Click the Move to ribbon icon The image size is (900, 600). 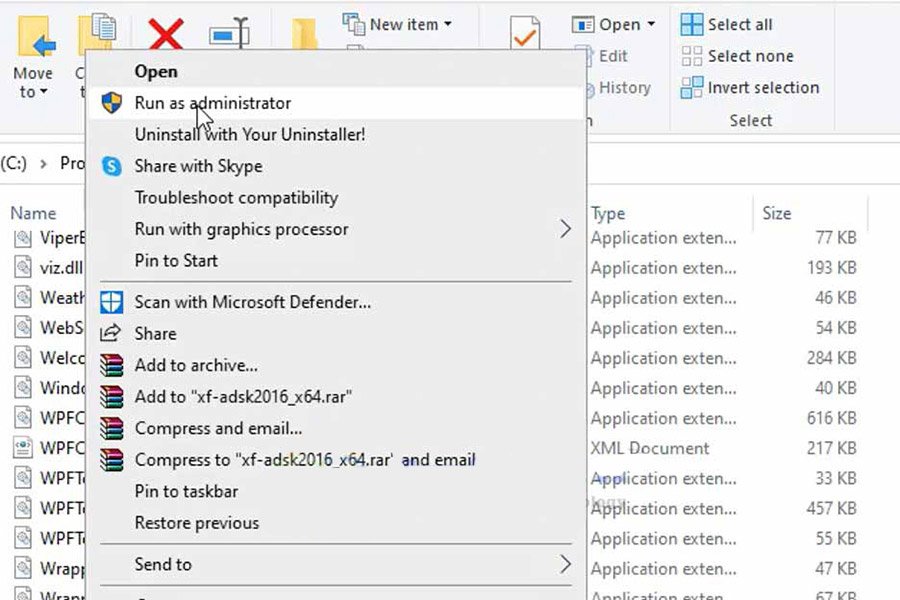click(37, 38)
